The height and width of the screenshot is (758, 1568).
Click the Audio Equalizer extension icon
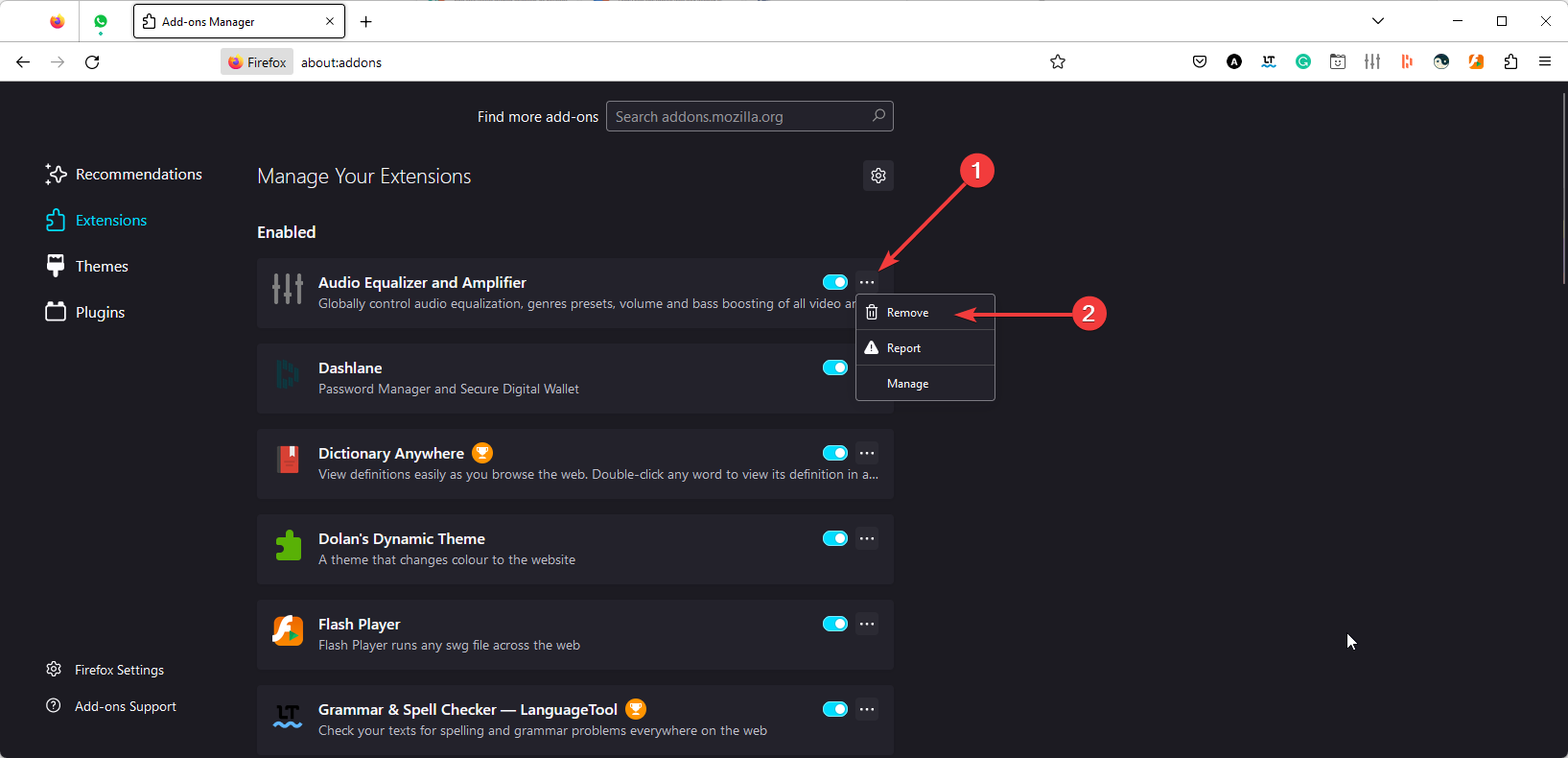tap(288, 289)
